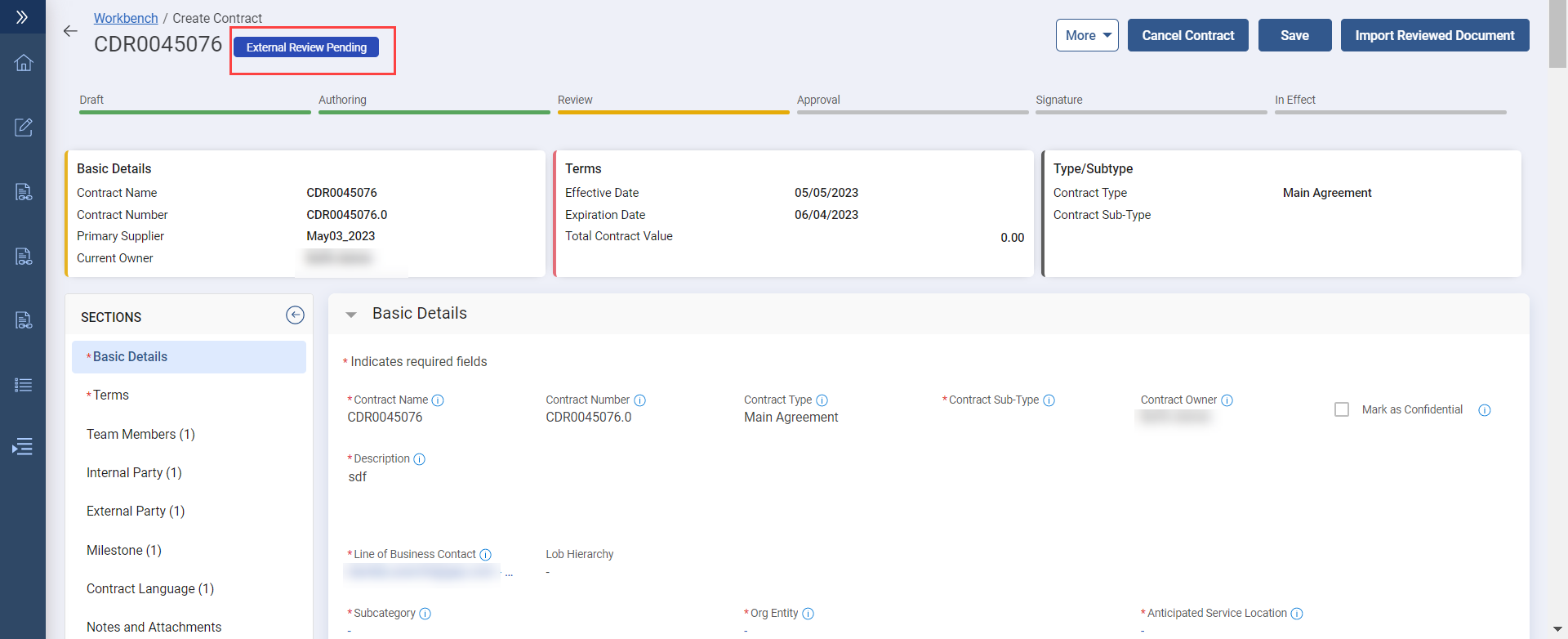This screenshot has height=639, width=1568.
Task: Show info for Contract Name field
Action: 438,400
